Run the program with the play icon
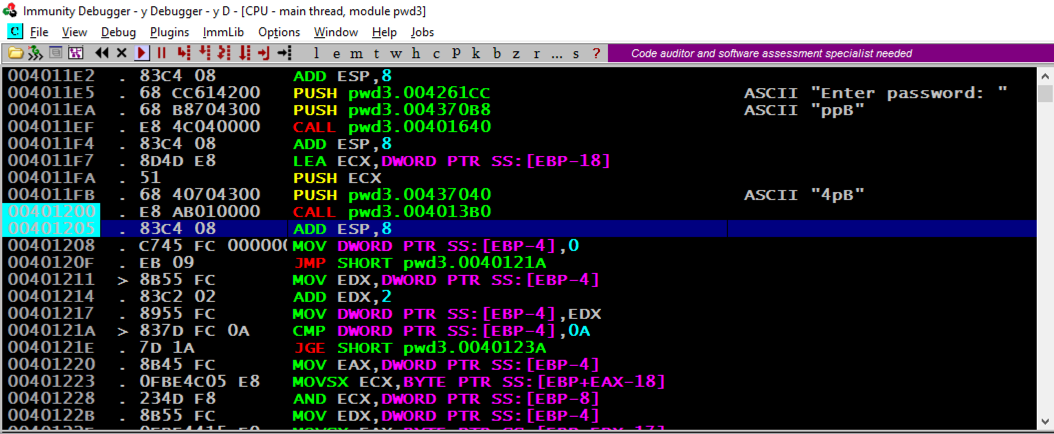This screenshot has width=1054, height=434. point(142,53)
